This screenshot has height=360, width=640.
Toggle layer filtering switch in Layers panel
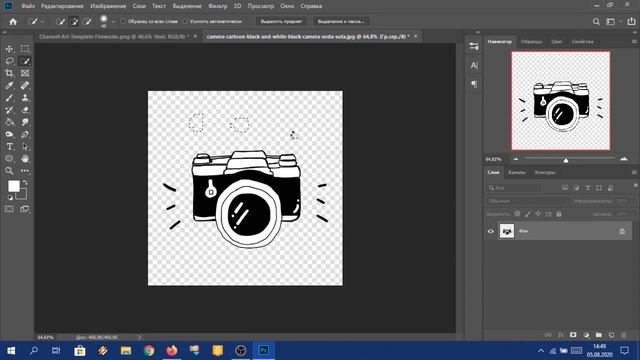(x=635, y=186)
